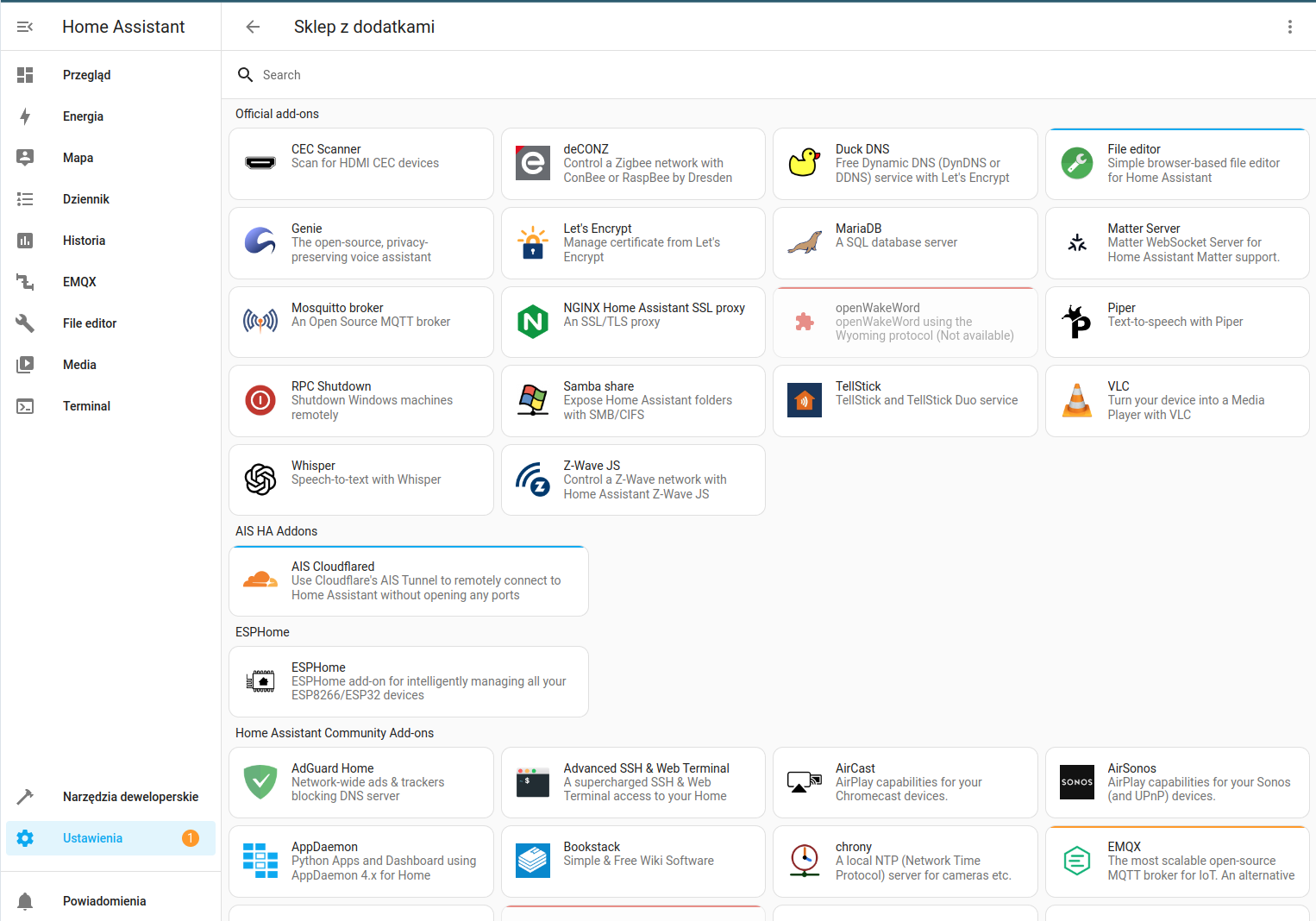This screenshot has width=1316, height=921.
Task: Open Historia in the sidebar
Action: pyautogui.click(x=110, y=241)
